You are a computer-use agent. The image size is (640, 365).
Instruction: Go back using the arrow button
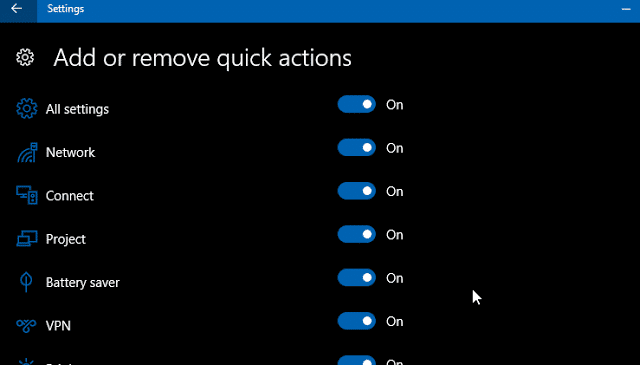(17, 9)
